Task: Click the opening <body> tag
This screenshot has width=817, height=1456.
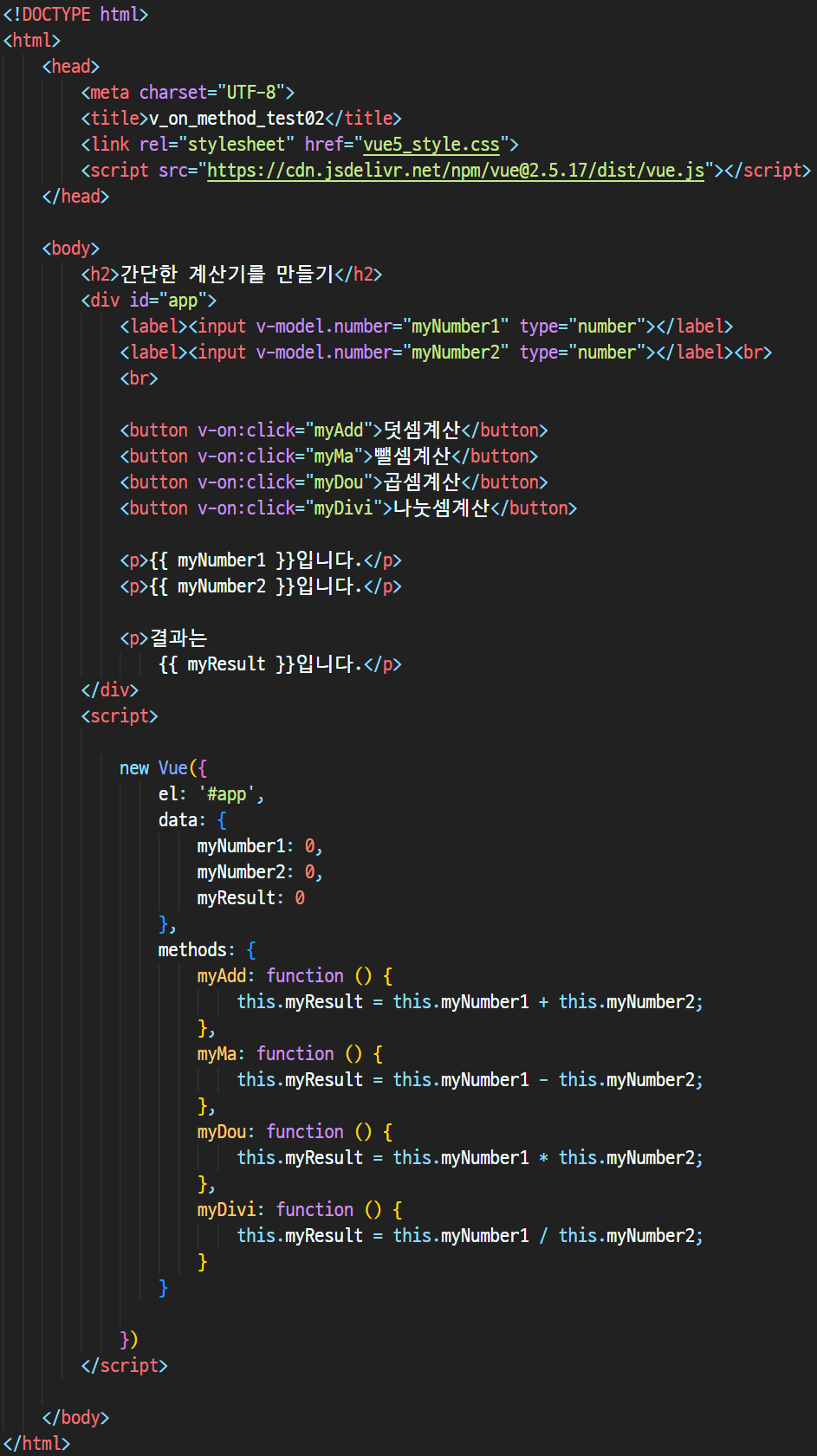Action: pyautogui.click(x=71, y=249)
